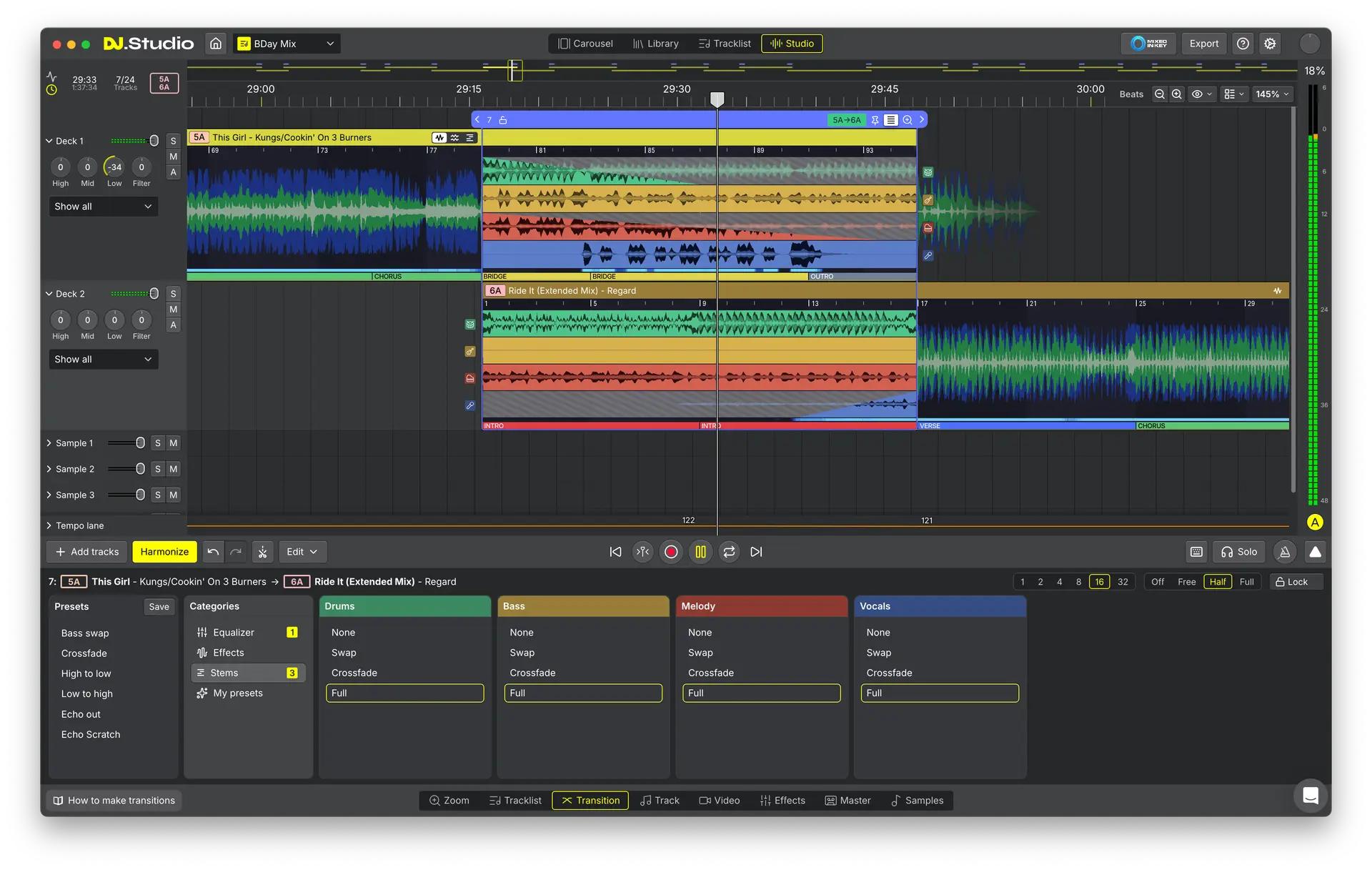The width and height of the screenshot is (1372, 870).
Task: Skip to previous transition
Action: (615, 552)
